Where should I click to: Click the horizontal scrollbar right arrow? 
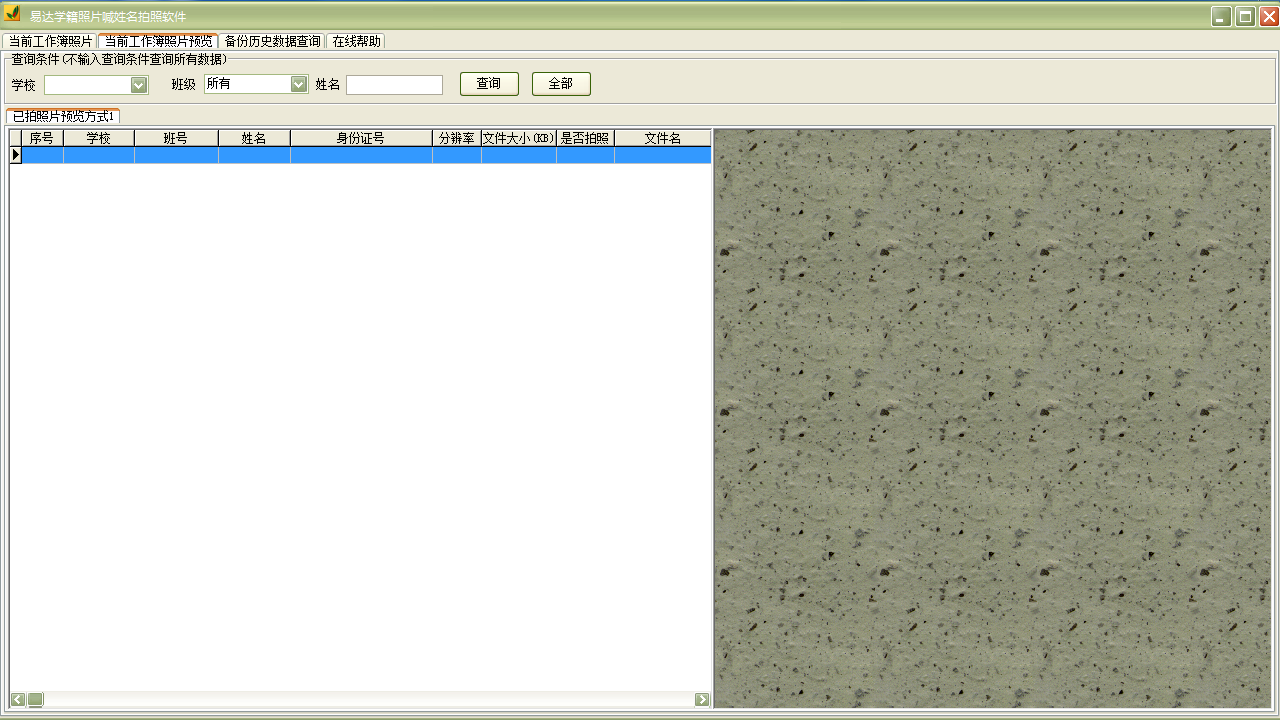click(x=702, y=699)
